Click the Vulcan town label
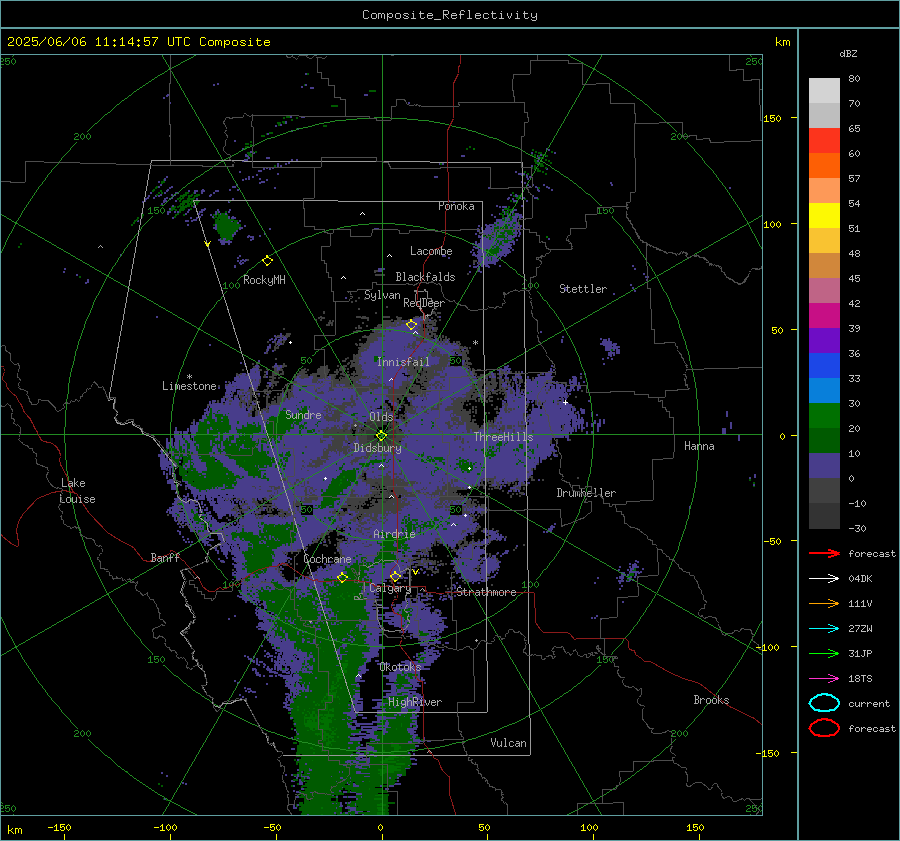The height and width of the screenshot is (841, 900). tap(508, 743)
